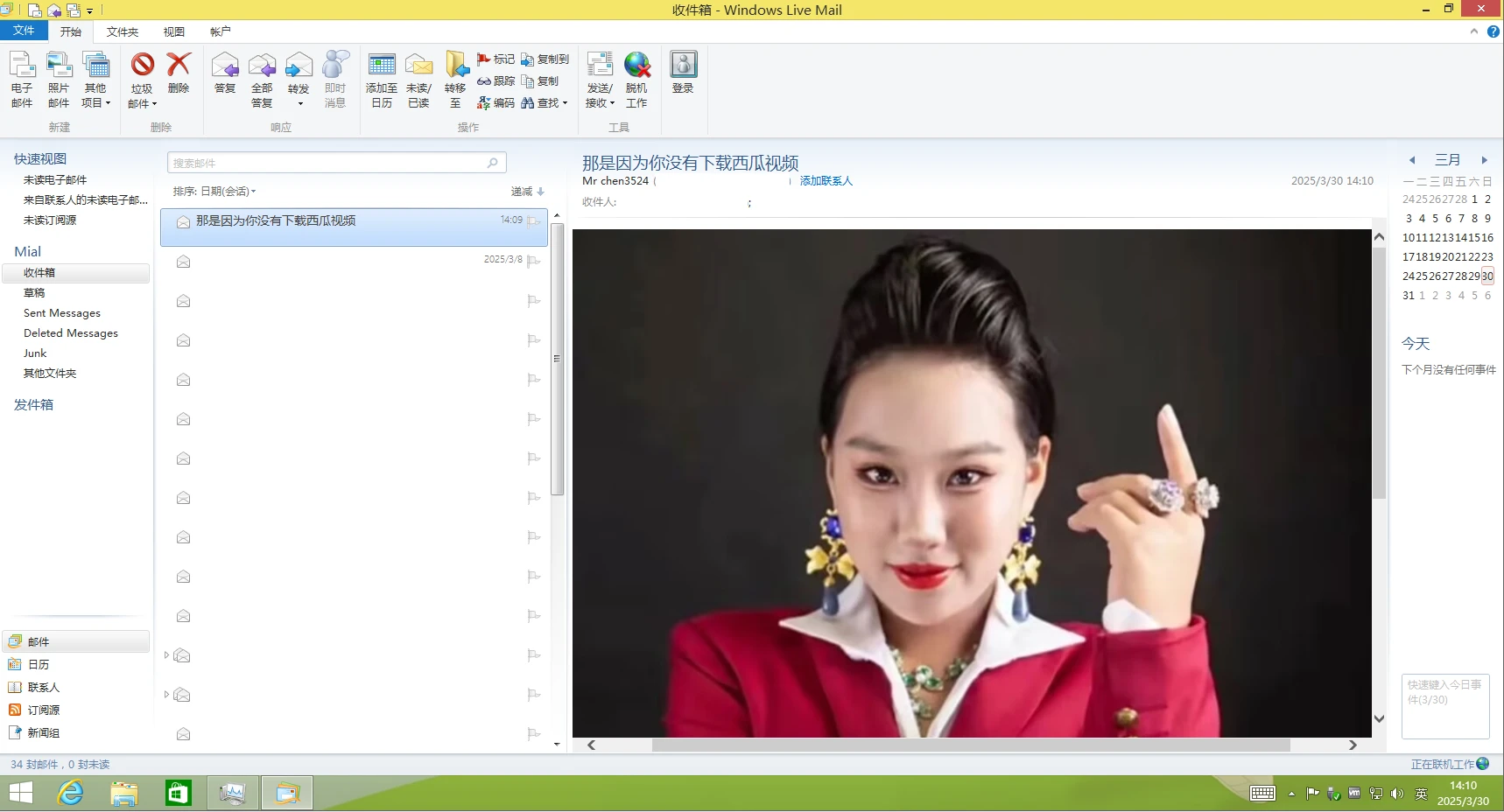Image resolution: width=1504 pixels, height=812 pixels.
Task: Open the Sent Messages folder
Action: click(62, 313)
